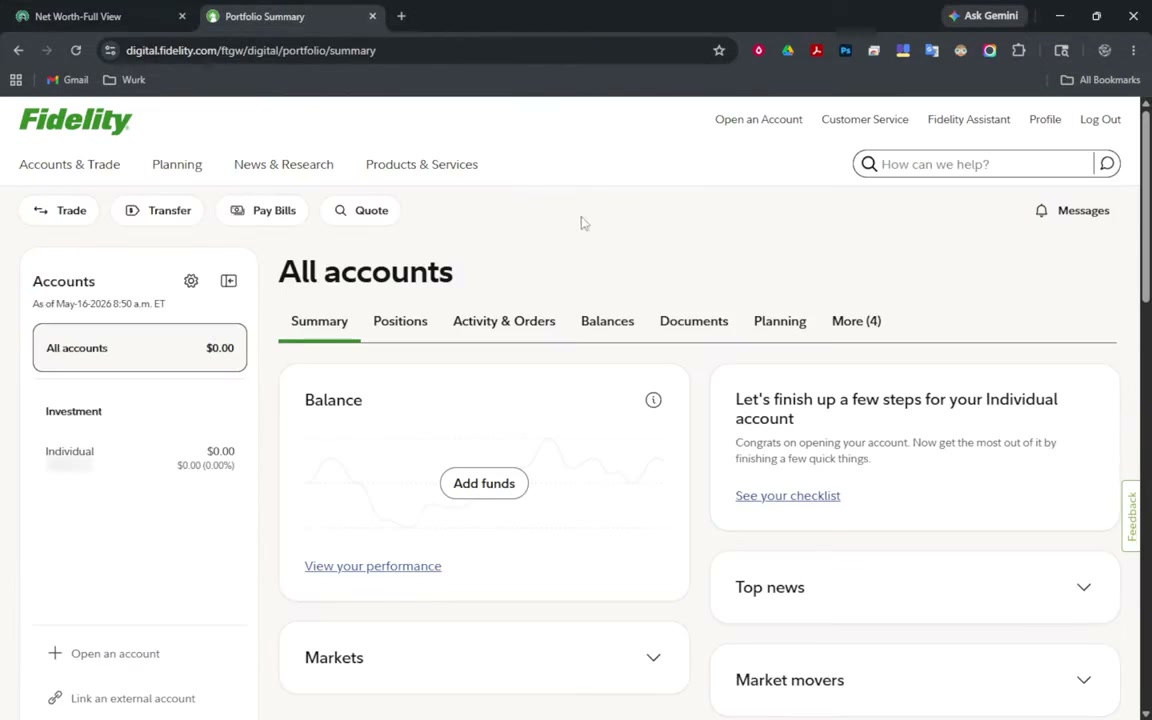Collapse the Accounts sidebar panel icon

tap(228, 281)
